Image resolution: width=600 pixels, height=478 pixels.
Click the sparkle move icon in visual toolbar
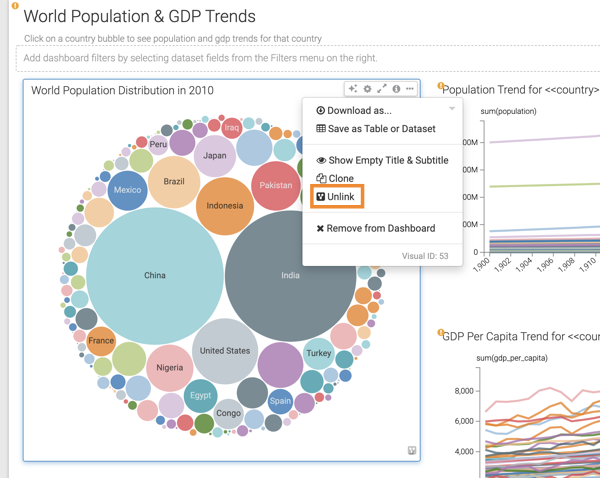[353, 90]
